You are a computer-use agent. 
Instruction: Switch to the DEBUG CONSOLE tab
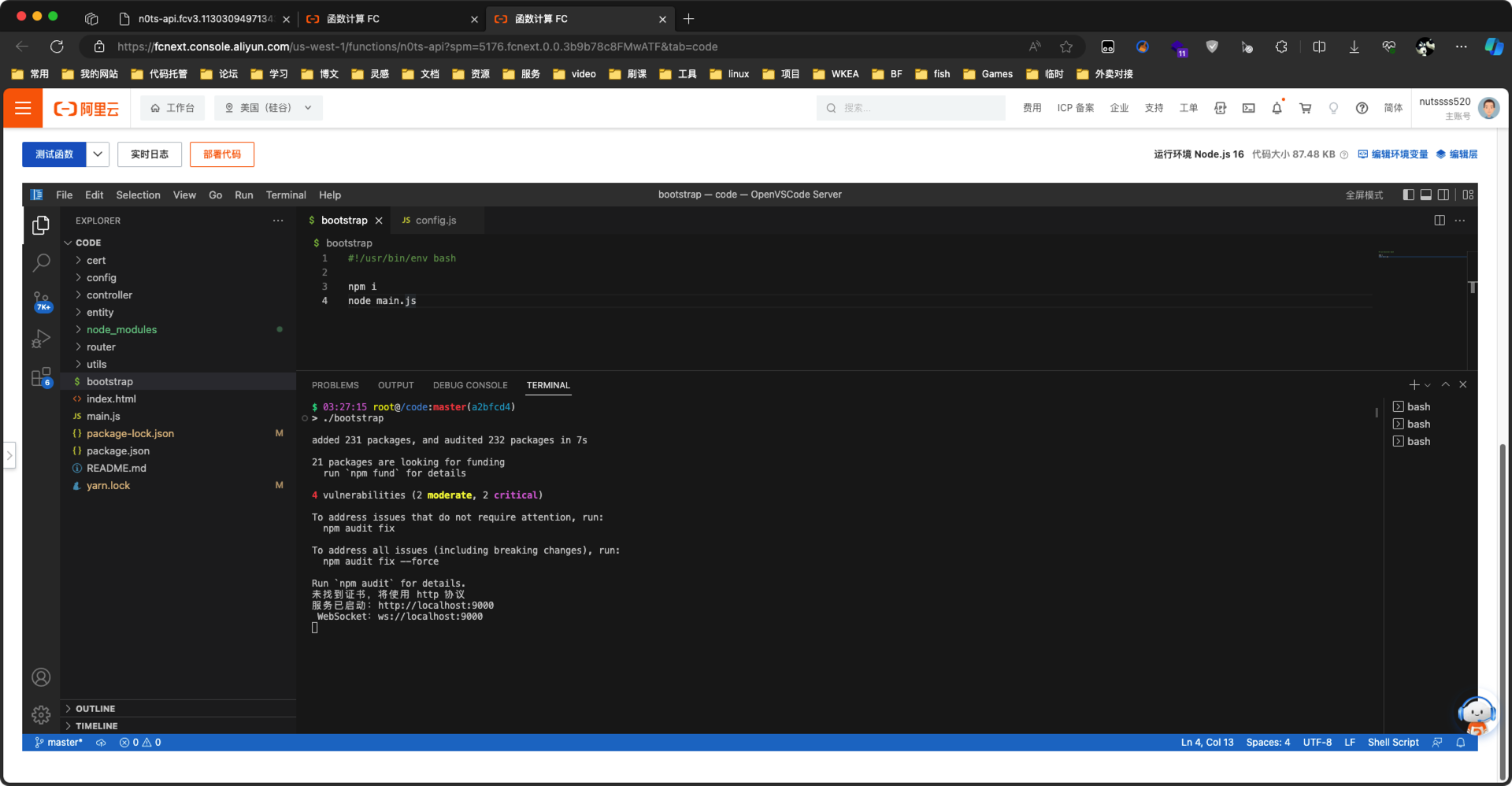coord(470,385)
